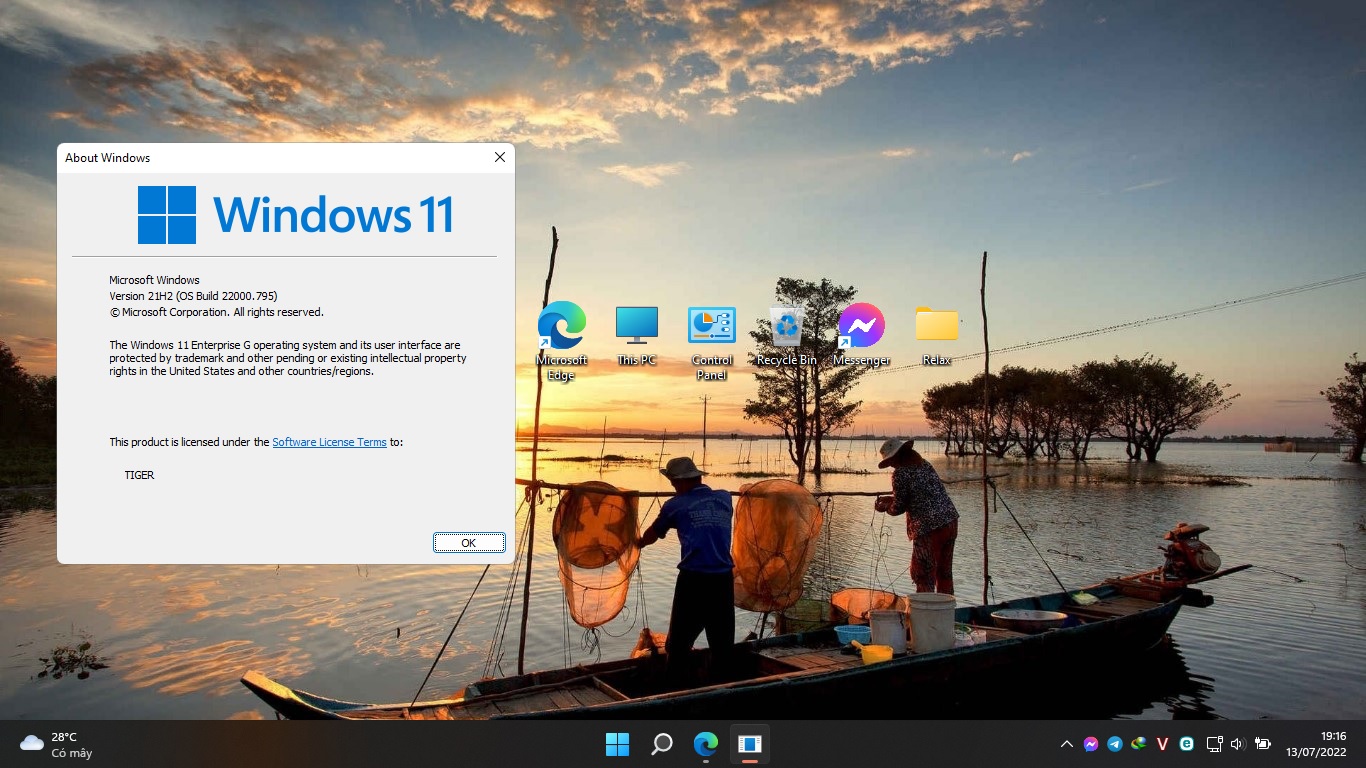Click the ESET tray icon
The height and width of the screenshot is (768, 1366).
(x=1187, y=744)
